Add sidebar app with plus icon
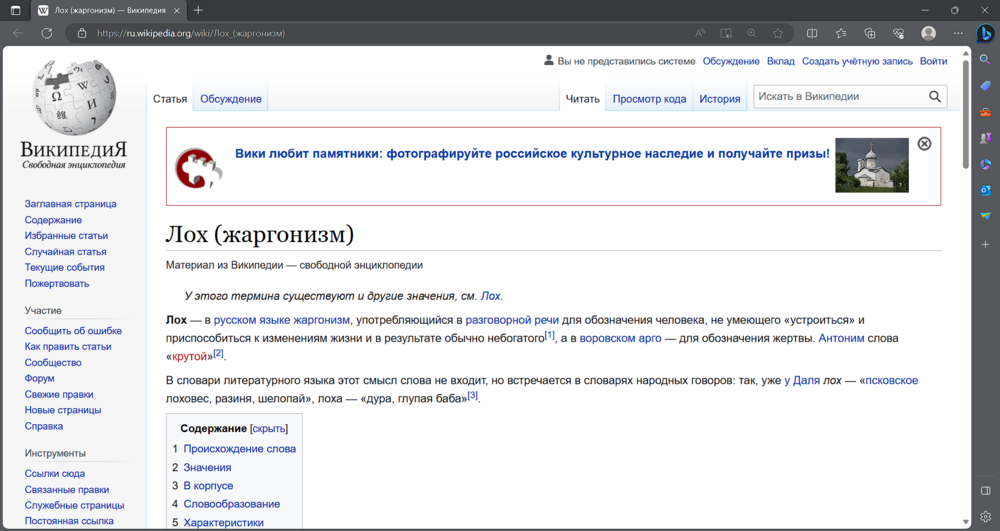Screen dimensions: 1000x531 coord(985,244)
